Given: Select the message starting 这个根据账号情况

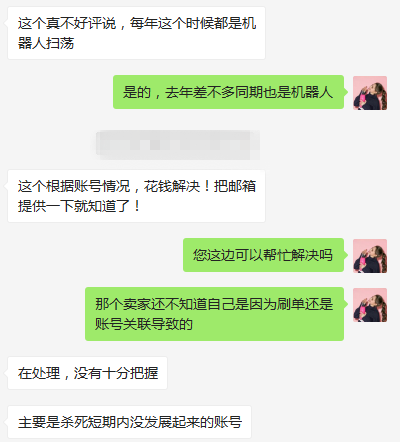Looking at the screenshot, I should pyautogui.click(x=136, y=196).
